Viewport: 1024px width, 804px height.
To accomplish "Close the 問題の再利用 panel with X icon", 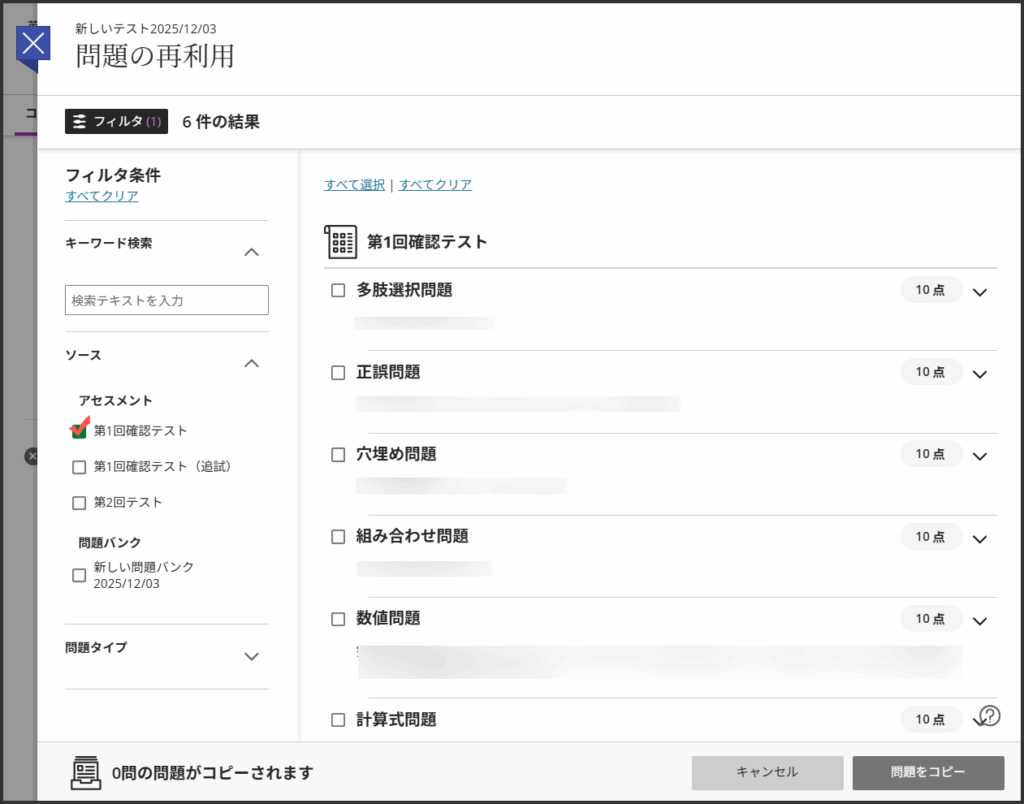I will (34, 43).
